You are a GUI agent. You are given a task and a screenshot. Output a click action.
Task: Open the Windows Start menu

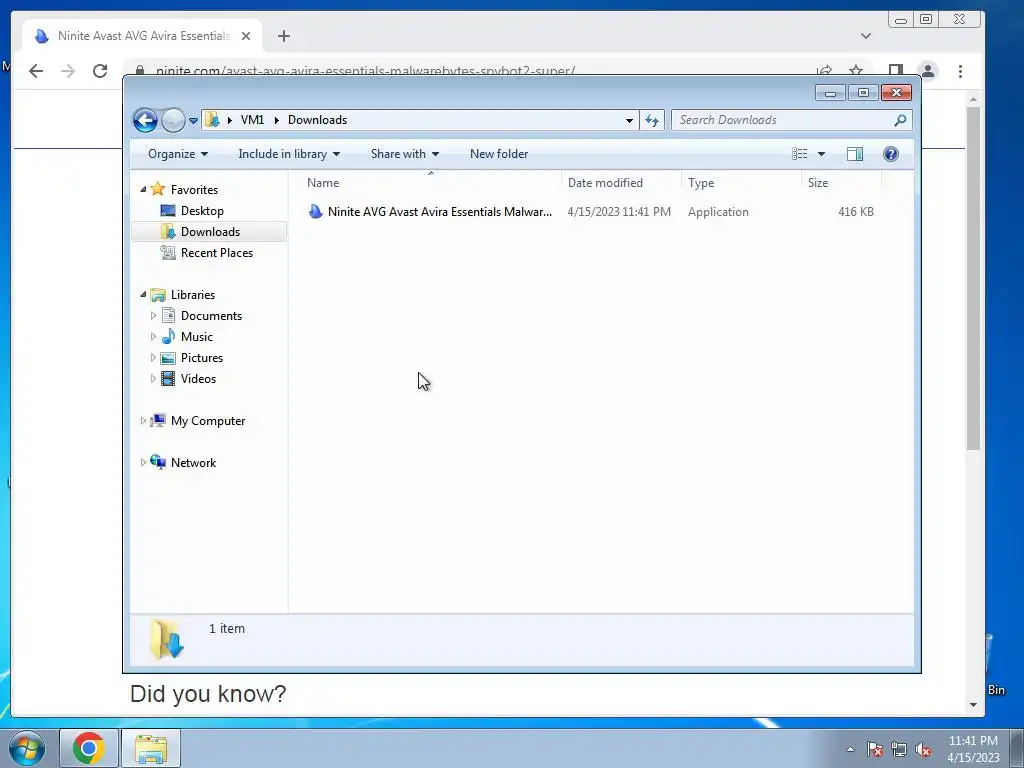point(26,748)
